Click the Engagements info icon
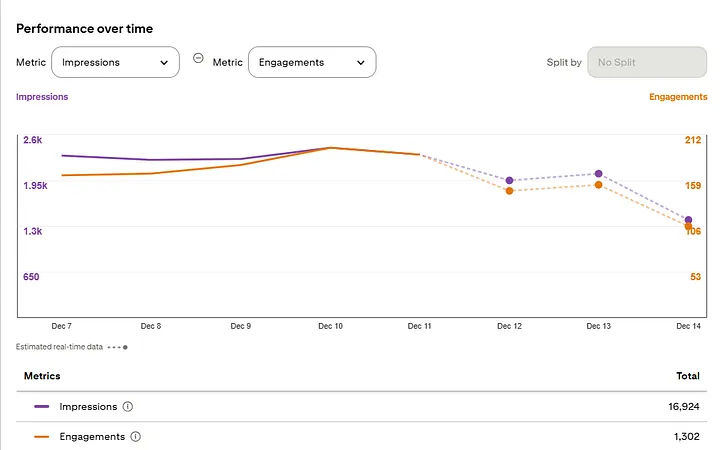 [136, 437]
